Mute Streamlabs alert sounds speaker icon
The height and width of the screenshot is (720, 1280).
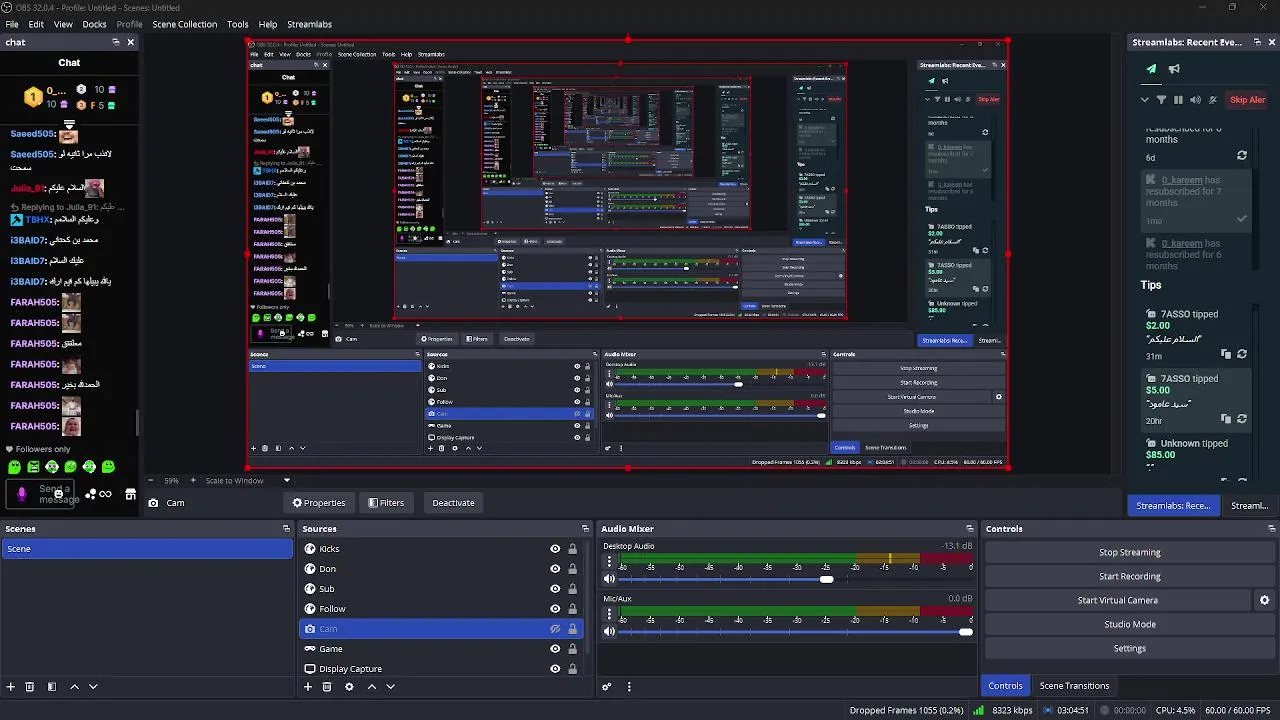tap(1195, 100)
